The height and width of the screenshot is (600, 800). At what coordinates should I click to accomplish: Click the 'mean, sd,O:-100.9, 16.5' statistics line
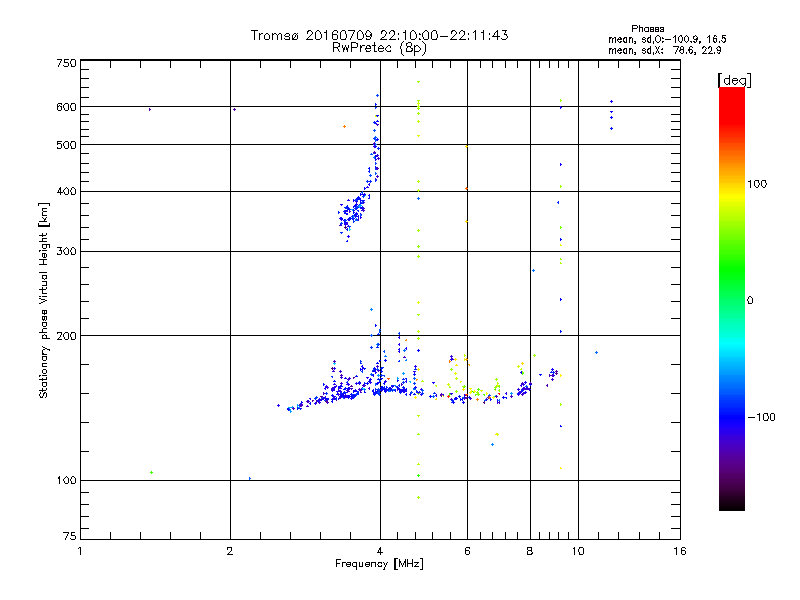(667, 39)
